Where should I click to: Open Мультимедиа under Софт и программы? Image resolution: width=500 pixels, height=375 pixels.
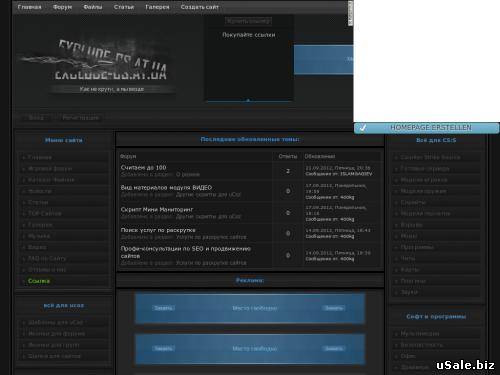420,334
